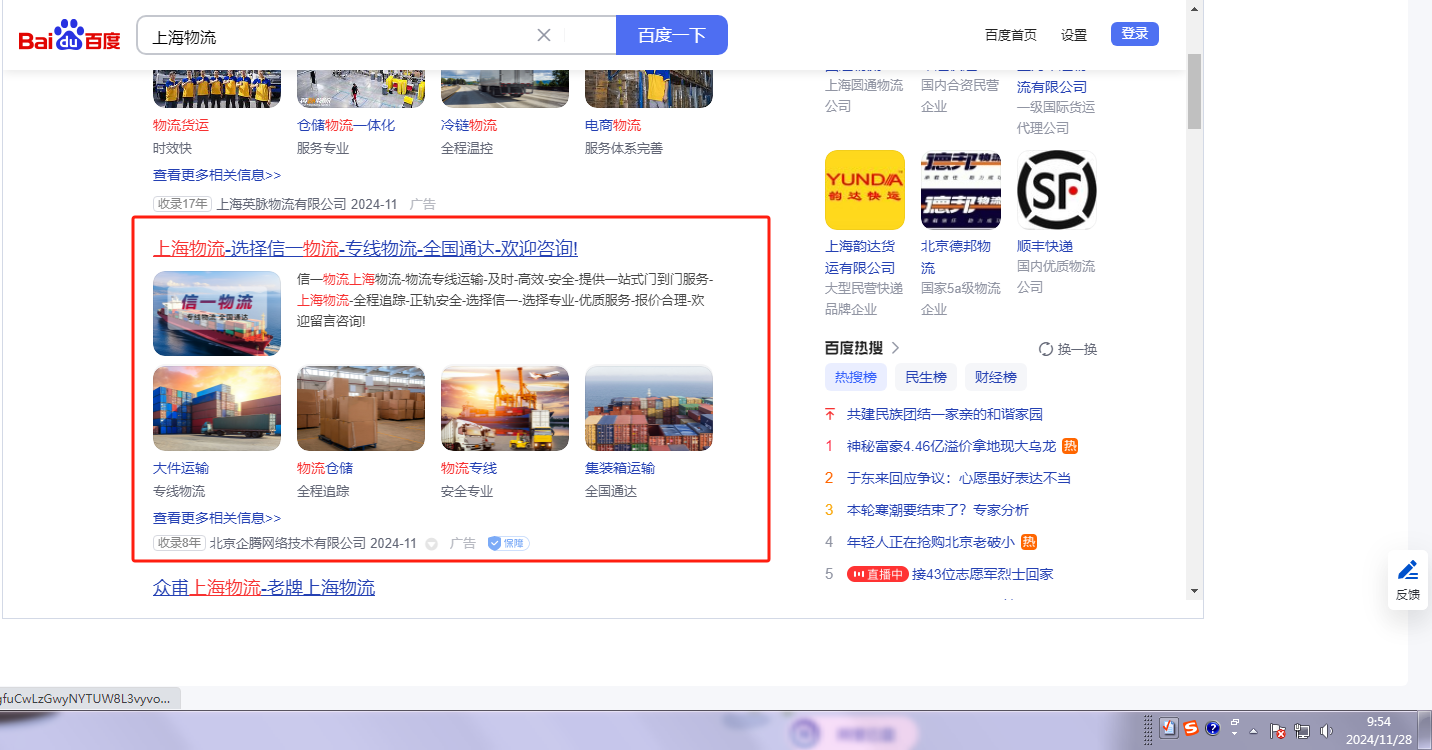Click the YUNDA company logo
The image size is (1432, 750).
pos(864,190)
